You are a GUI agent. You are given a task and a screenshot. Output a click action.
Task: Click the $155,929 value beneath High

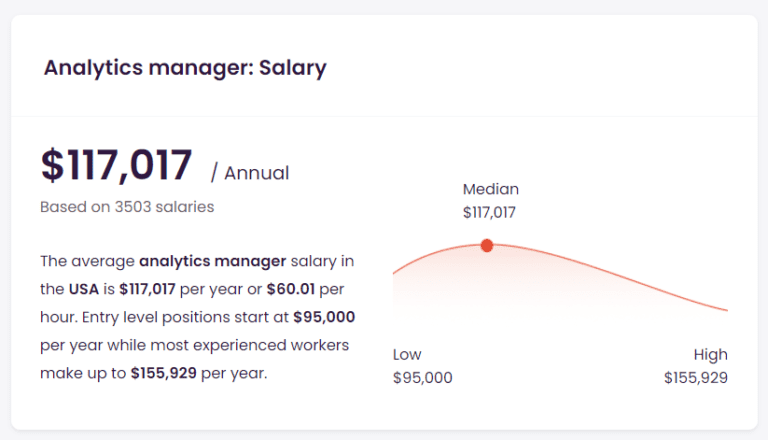696,377
